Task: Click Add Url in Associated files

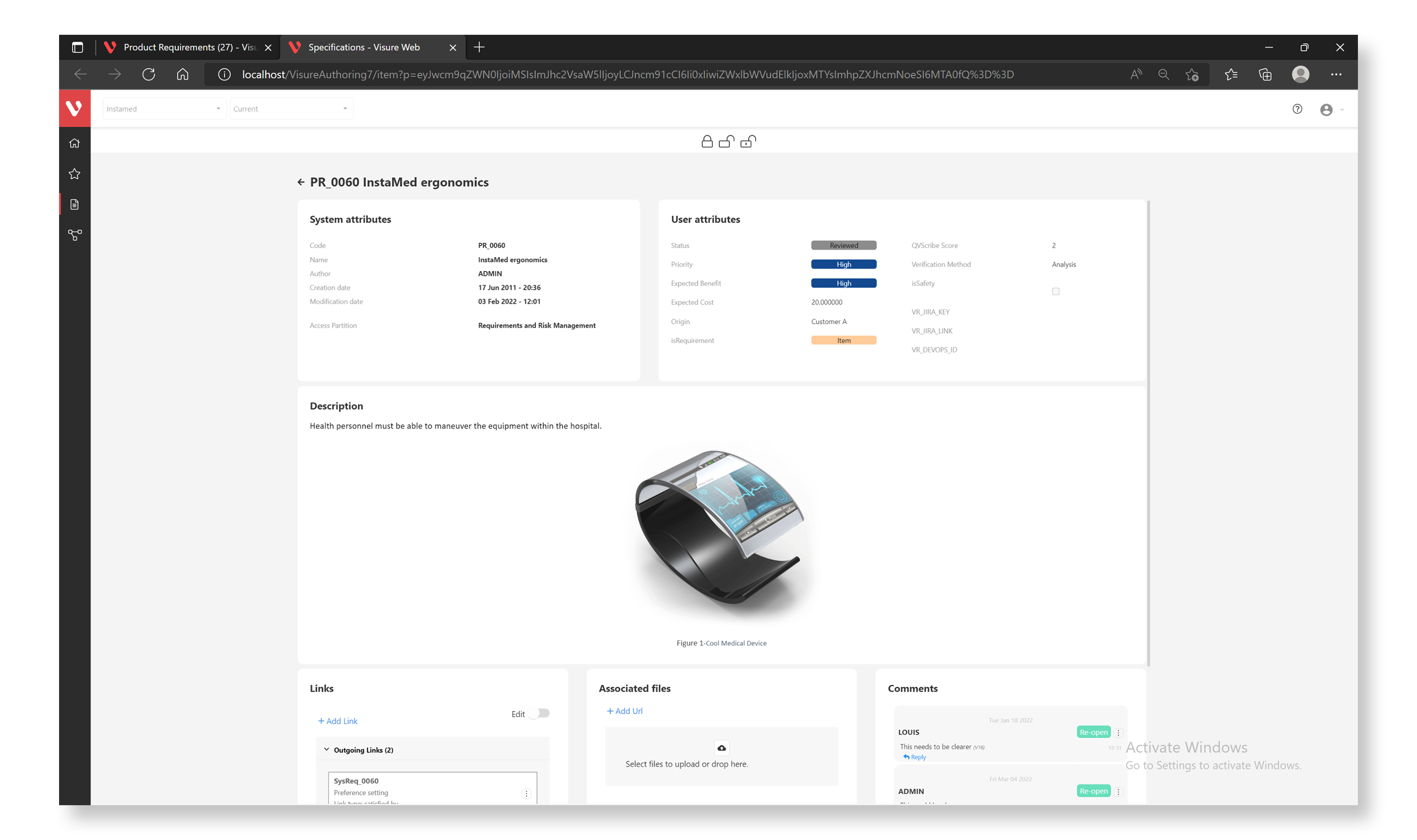Action: tap(625, 711)
